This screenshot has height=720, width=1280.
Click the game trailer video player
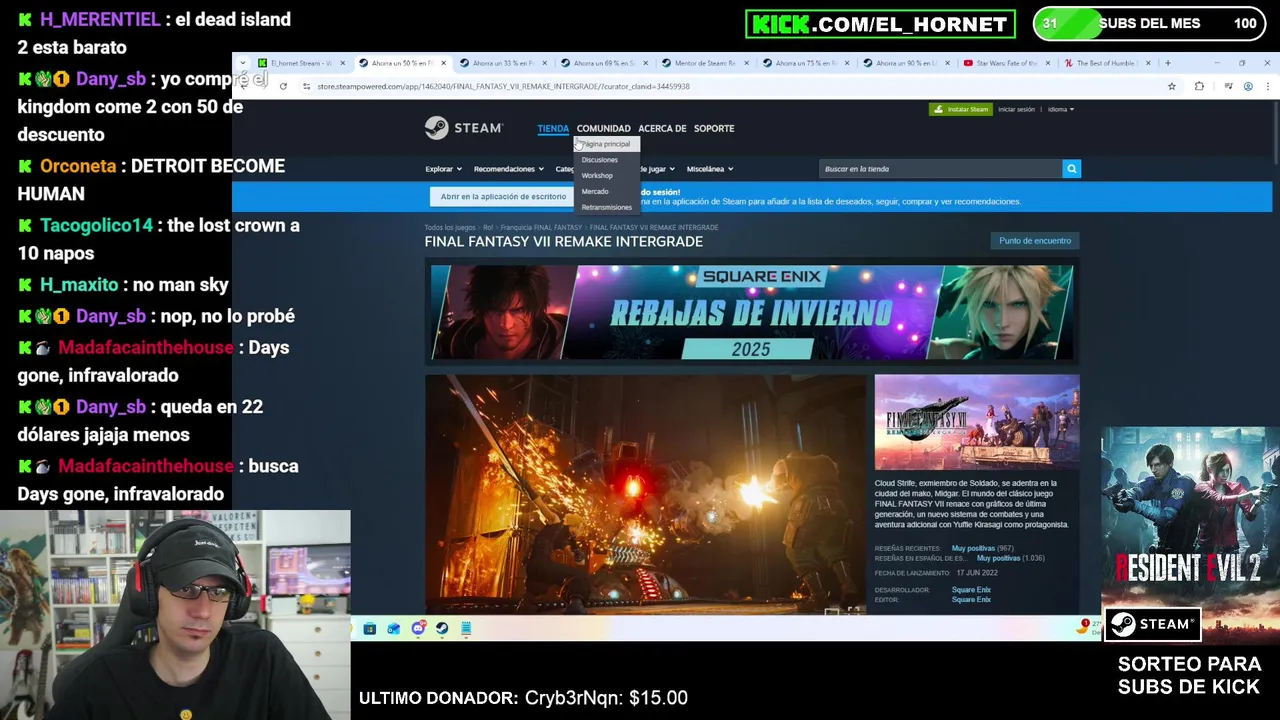click(645, 494)
